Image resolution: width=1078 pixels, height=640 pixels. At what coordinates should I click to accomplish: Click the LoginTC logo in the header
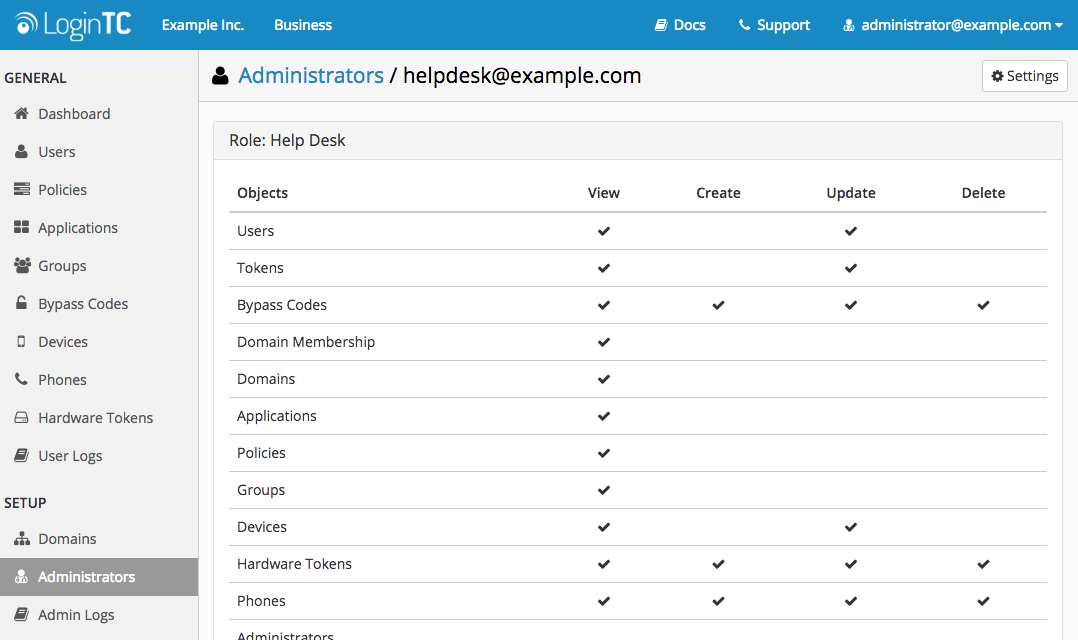coord(73,25)
